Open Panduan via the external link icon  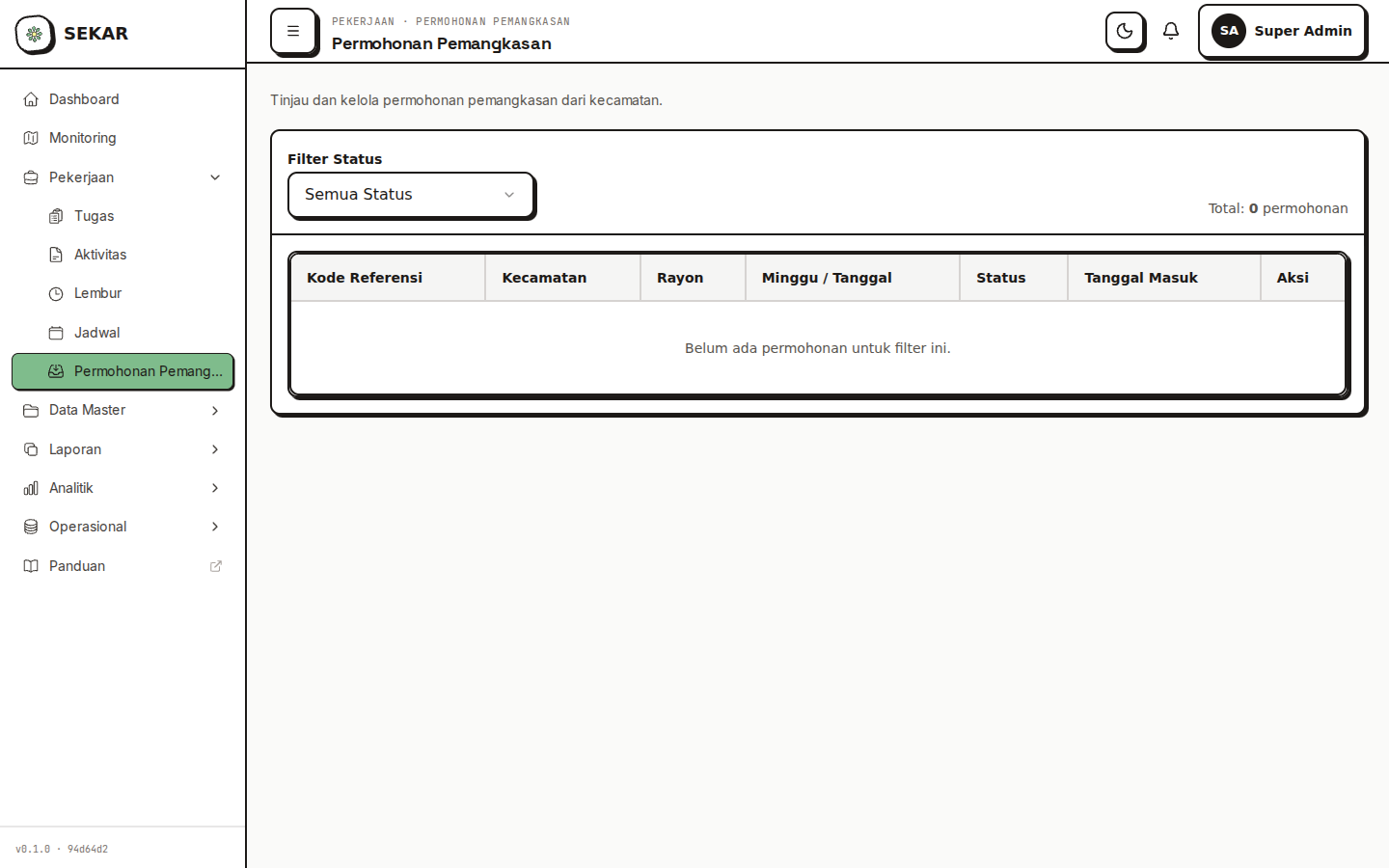(216, 566)
